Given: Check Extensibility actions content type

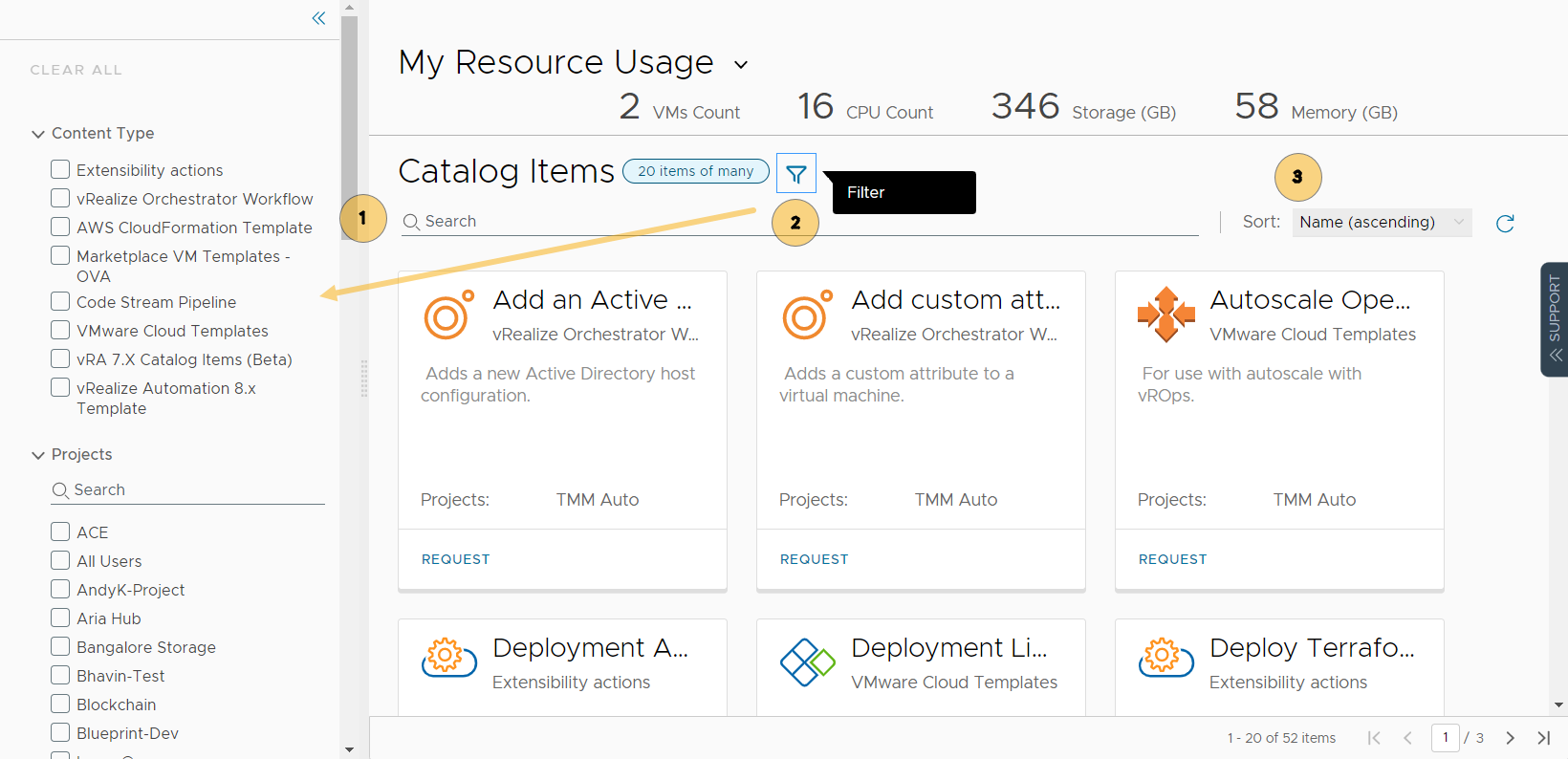Looking at the screenshot, I should point(60,169).
